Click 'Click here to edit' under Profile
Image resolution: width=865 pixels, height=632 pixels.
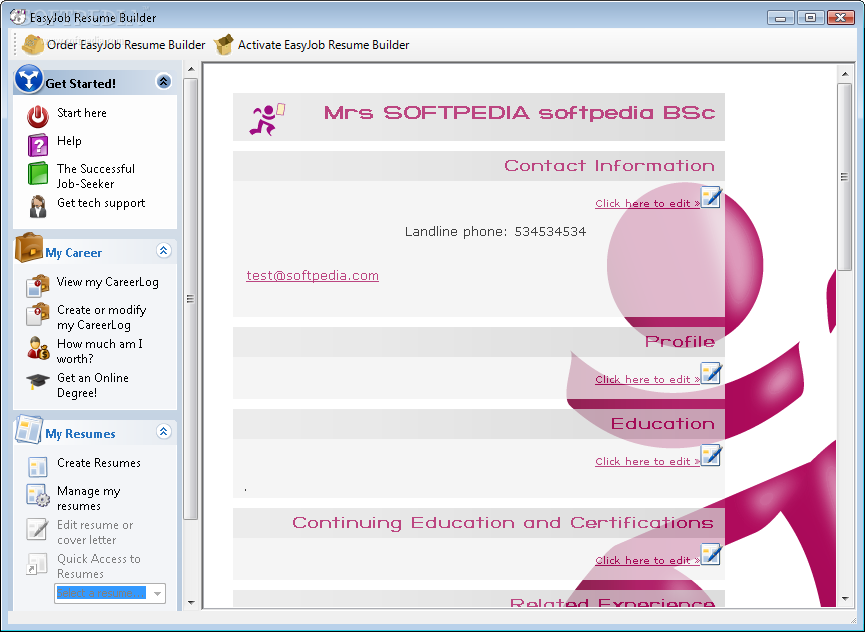(x=647, y=379)
